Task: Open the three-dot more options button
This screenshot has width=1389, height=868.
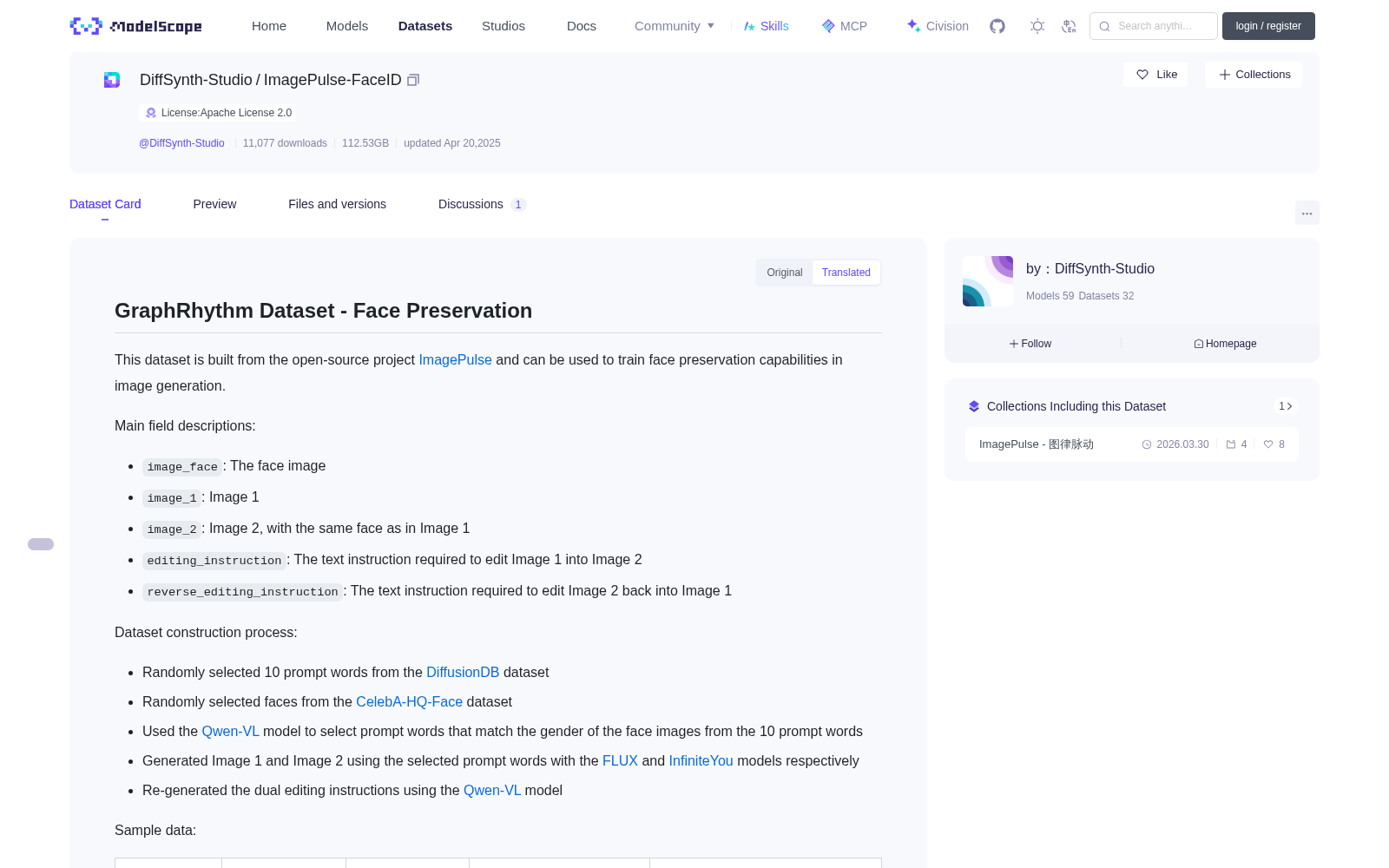Action: 1307,213
